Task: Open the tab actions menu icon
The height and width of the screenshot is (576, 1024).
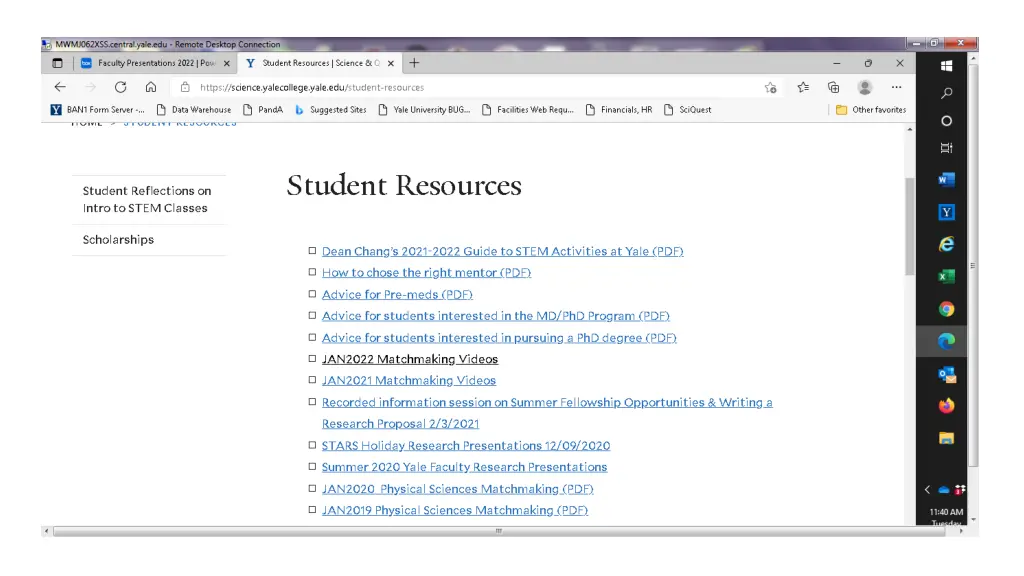Action: coord(57,63)
